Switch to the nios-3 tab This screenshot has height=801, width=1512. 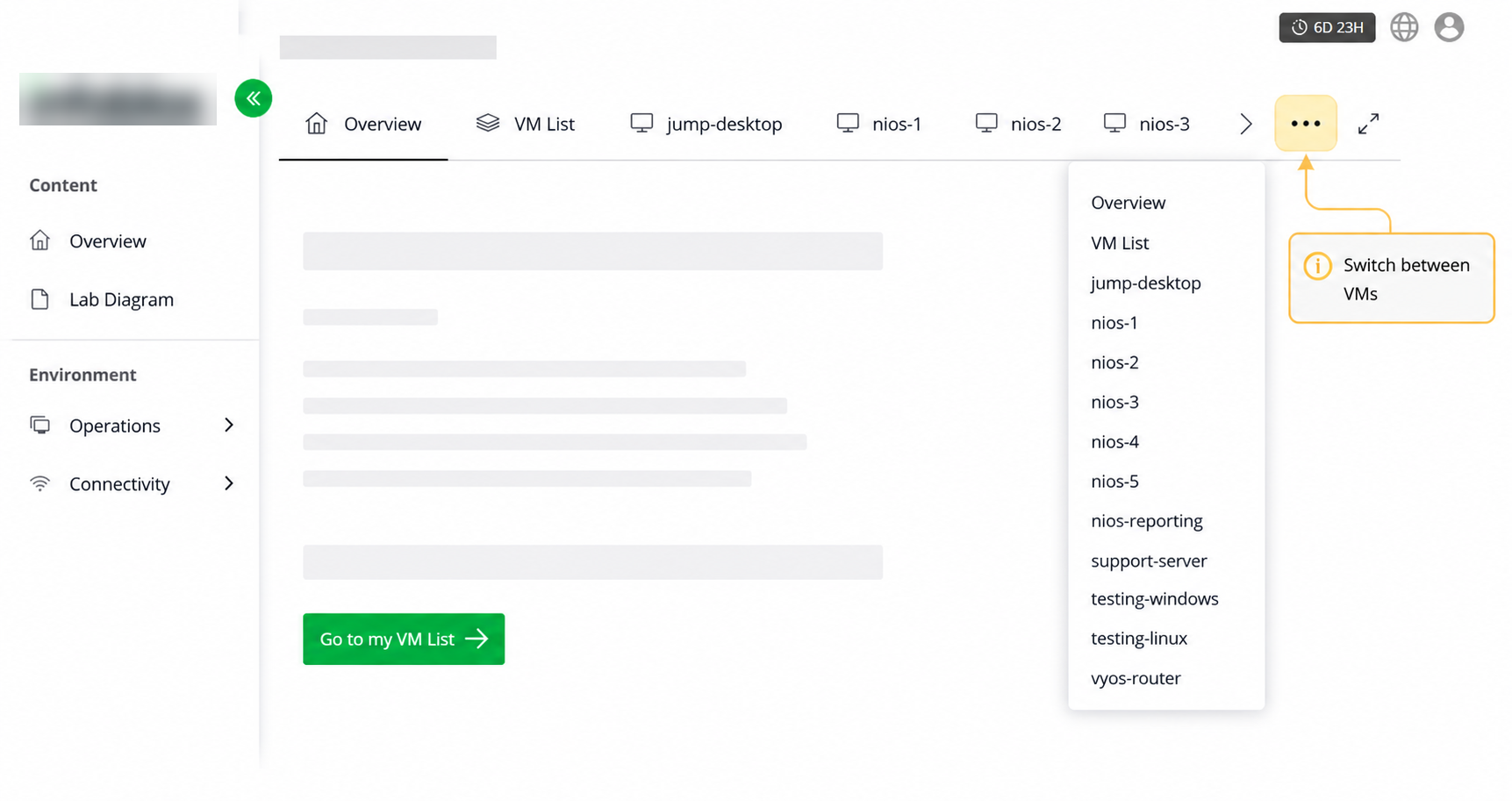(1146, 124)
